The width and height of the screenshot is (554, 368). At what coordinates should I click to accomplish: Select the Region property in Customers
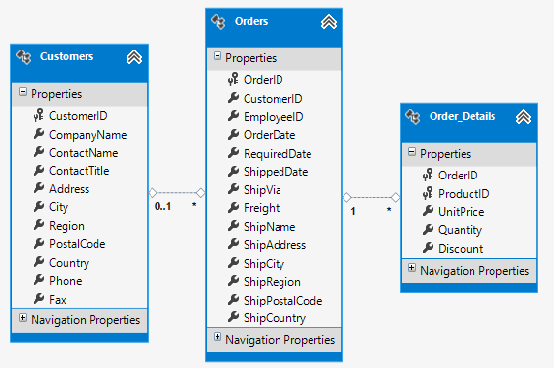[67, 226]
